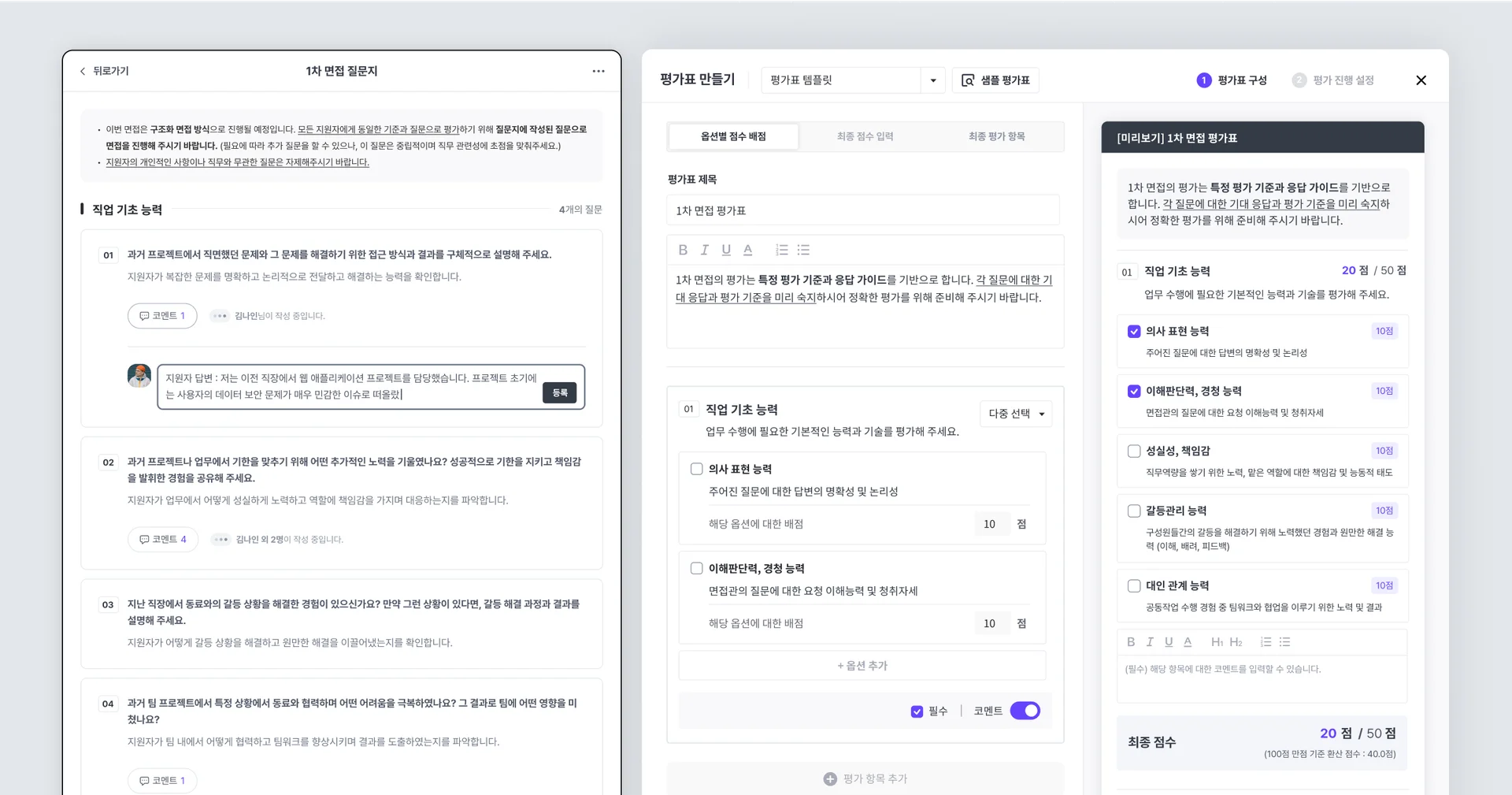Click the back arrow next to 뒤로가기
Viewport: 1512px width, 795px height.
tap(83, 71)
